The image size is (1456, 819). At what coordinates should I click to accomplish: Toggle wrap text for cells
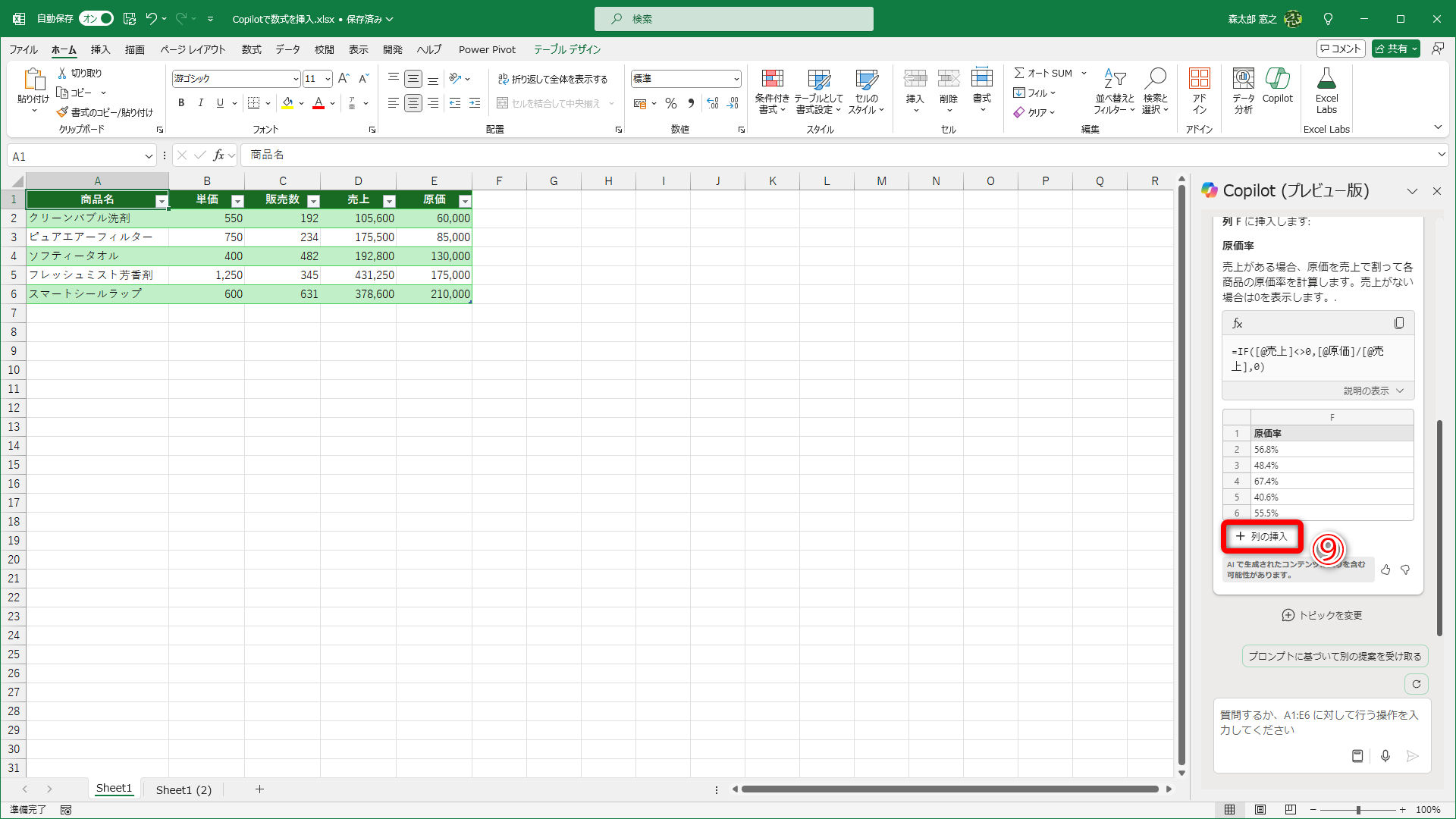553,79
